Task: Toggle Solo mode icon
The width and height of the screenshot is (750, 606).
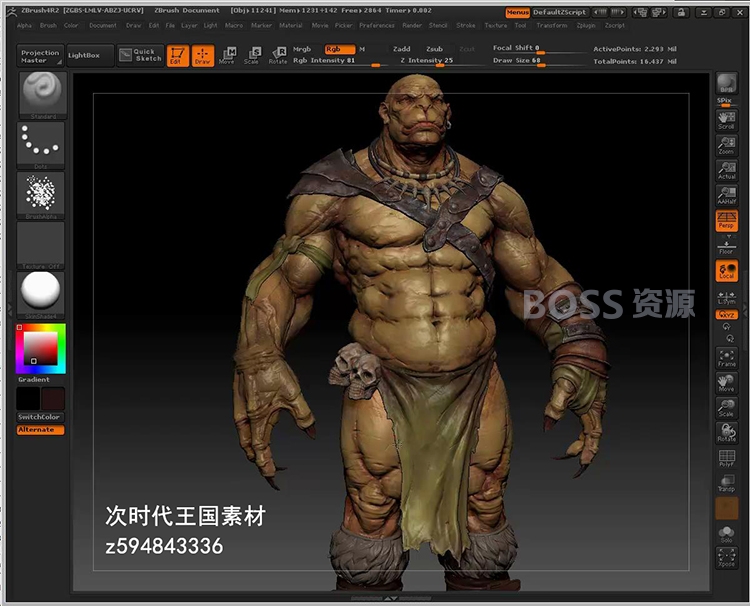Action: coord(727,534)
